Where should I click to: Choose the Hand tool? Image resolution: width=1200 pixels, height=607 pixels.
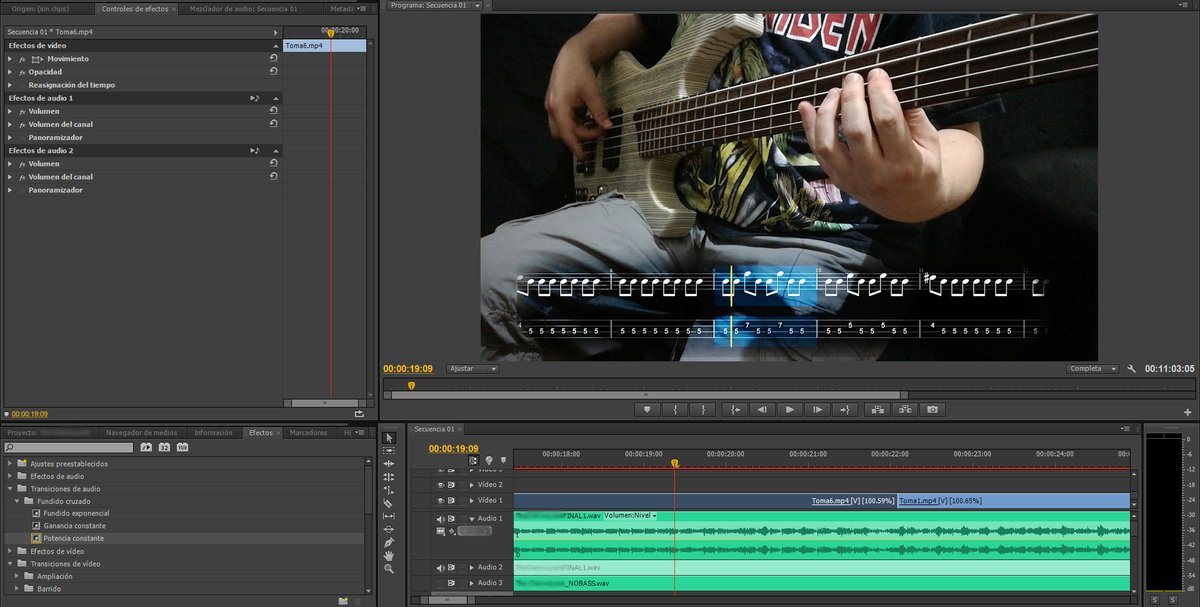(x=389, y=555)
